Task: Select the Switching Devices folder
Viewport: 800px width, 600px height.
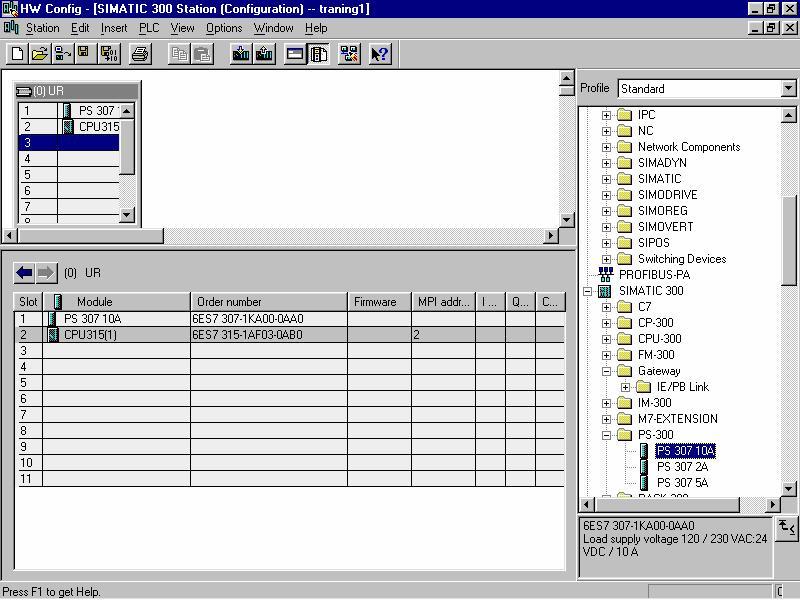Action: [682, 259]
